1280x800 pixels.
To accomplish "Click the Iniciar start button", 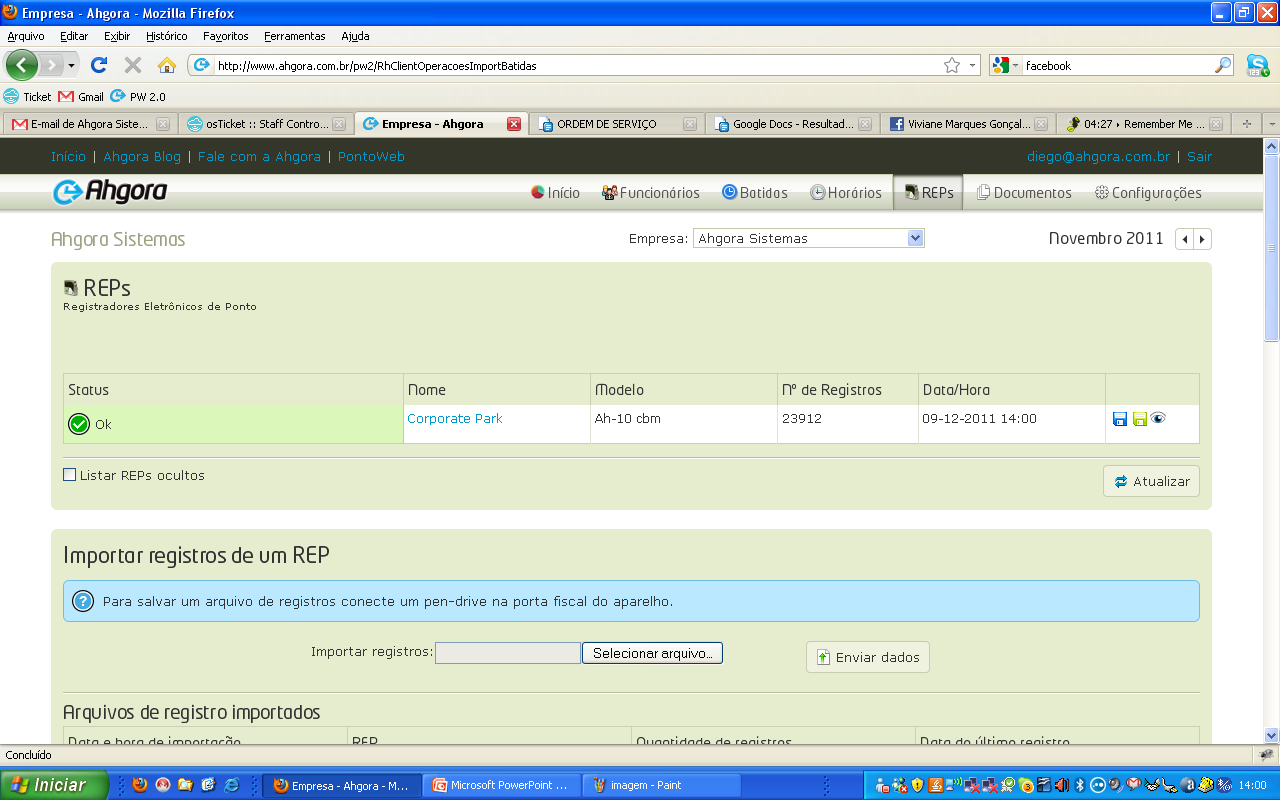I will pyautogui.click(x=54, y=785).
